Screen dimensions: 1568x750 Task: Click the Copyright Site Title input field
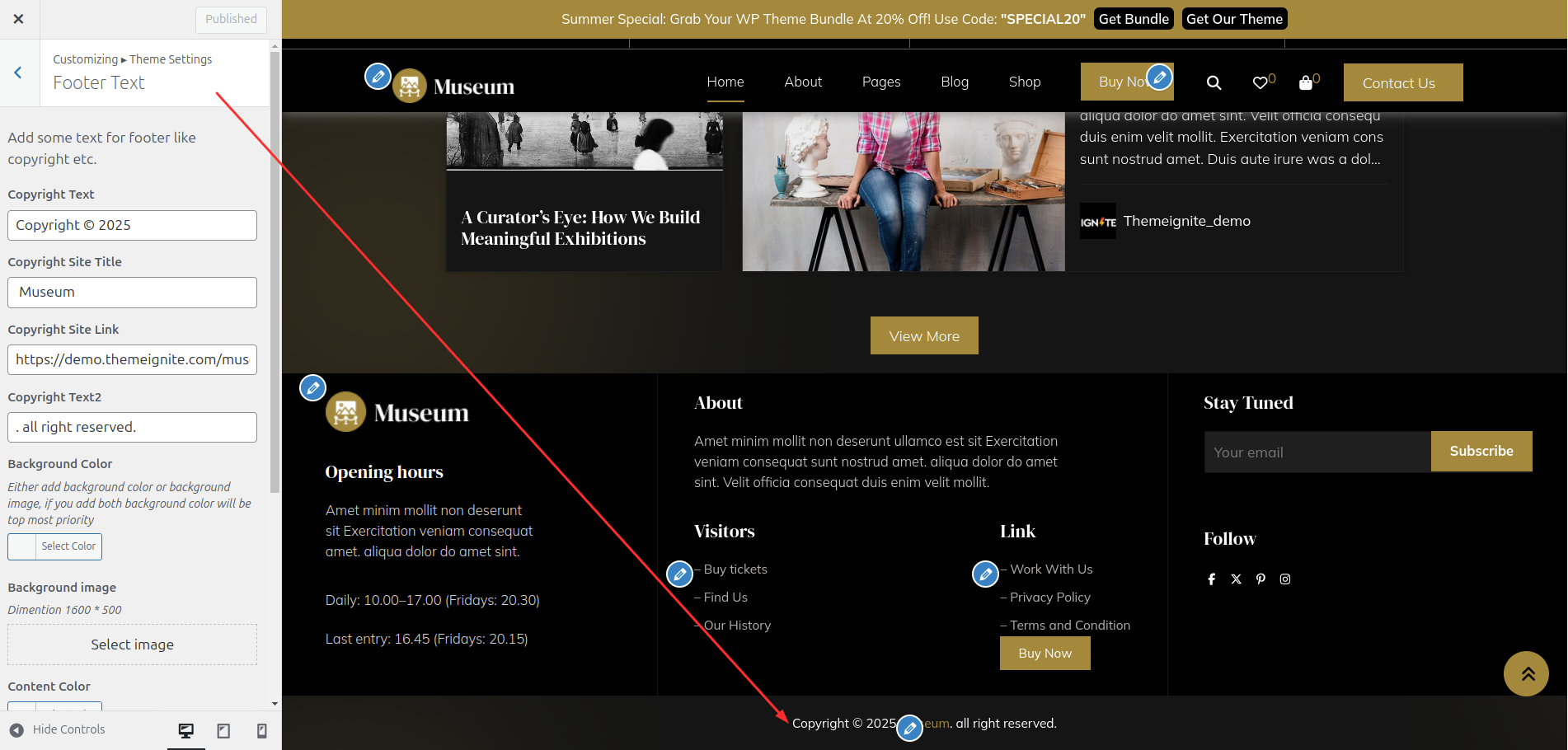[x=132, y=293]
